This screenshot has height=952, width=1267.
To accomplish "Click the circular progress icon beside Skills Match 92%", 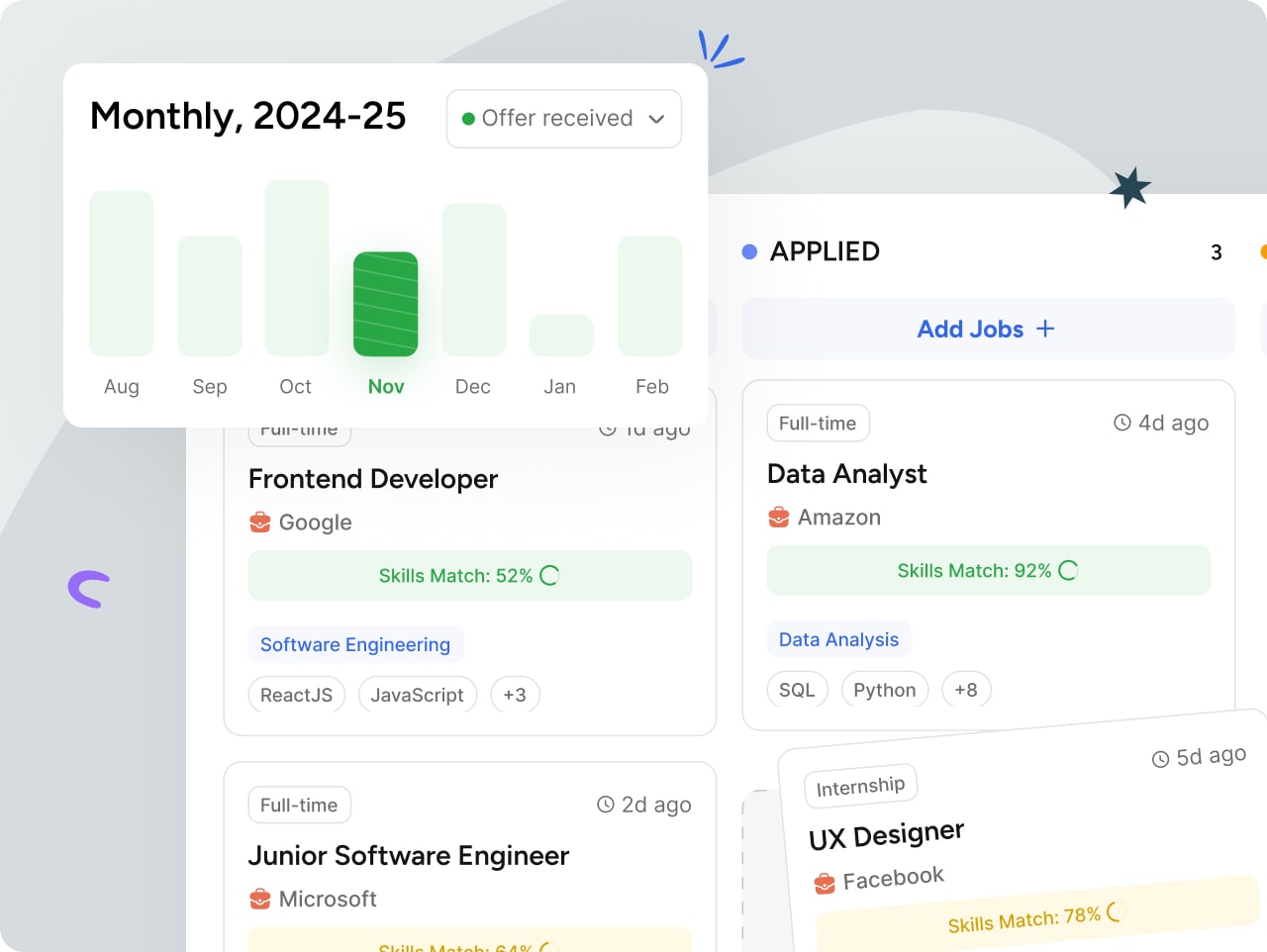I will (x=1067, y=570).
